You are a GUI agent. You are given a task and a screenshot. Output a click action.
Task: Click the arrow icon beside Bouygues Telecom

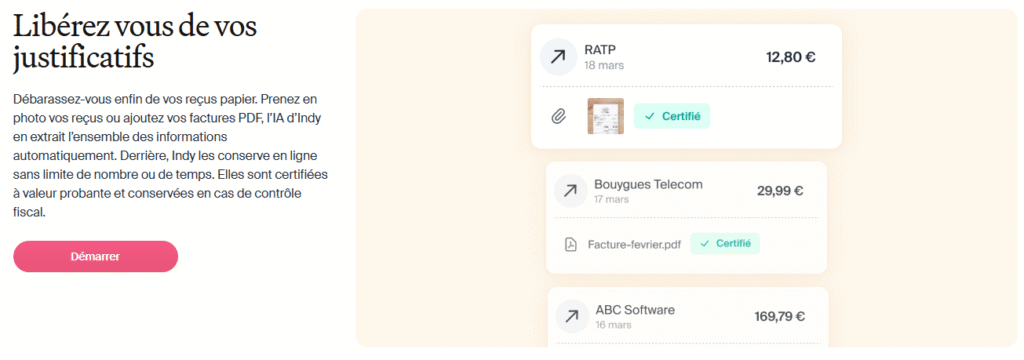tap(570, 191)
